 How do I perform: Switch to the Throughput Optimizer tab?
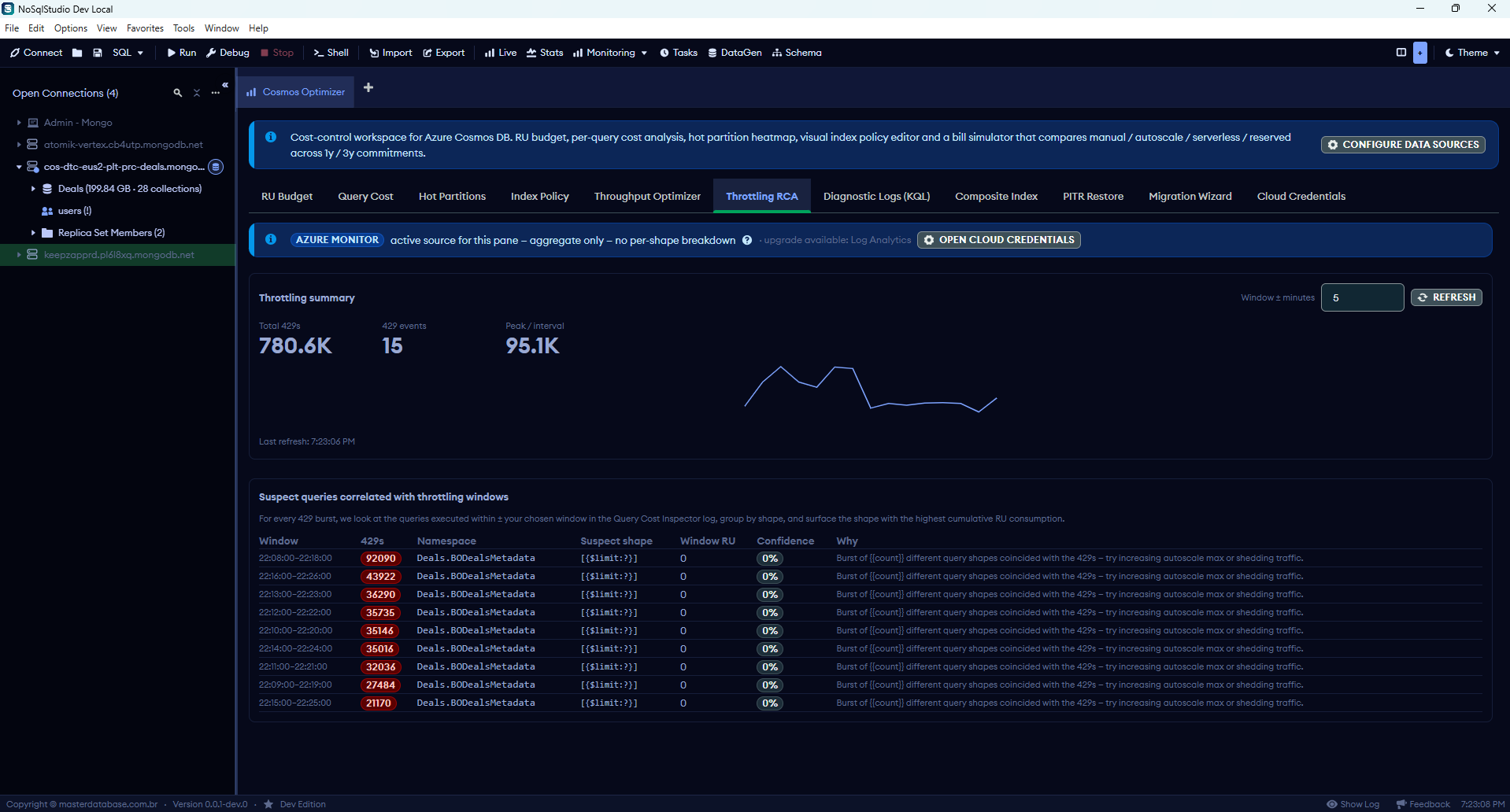click(647, 196)
